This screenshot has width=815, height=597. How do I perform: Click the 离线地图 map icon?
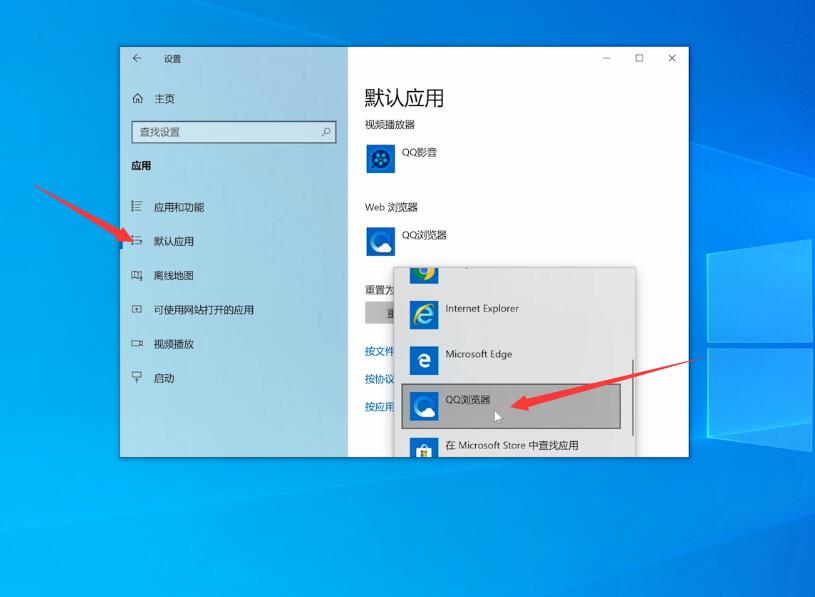tap(137, 275)
